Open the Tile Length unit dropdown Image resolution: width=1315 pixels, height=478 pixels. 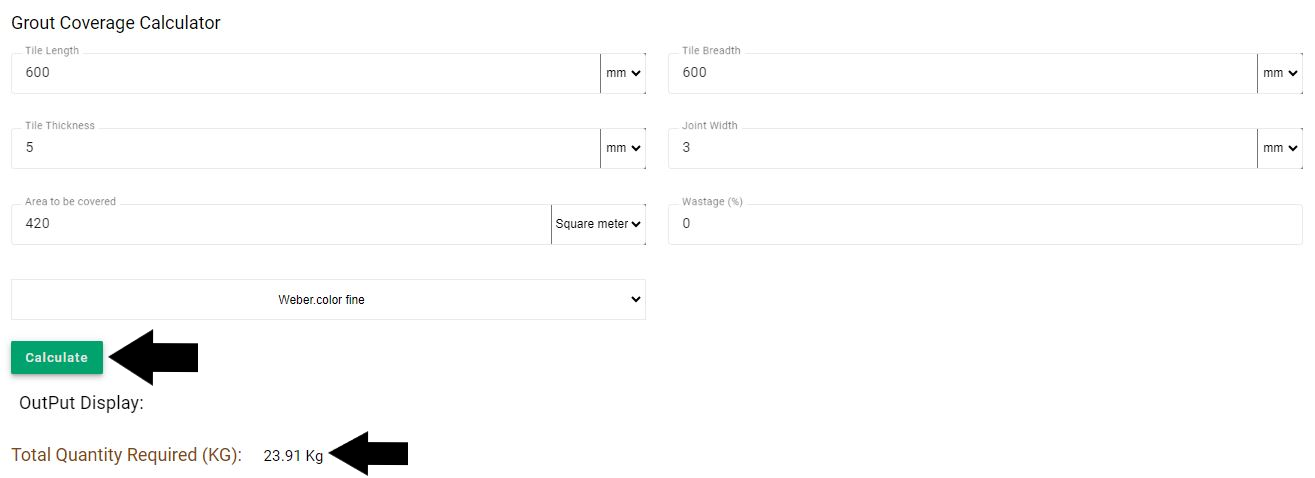point(623,73)
